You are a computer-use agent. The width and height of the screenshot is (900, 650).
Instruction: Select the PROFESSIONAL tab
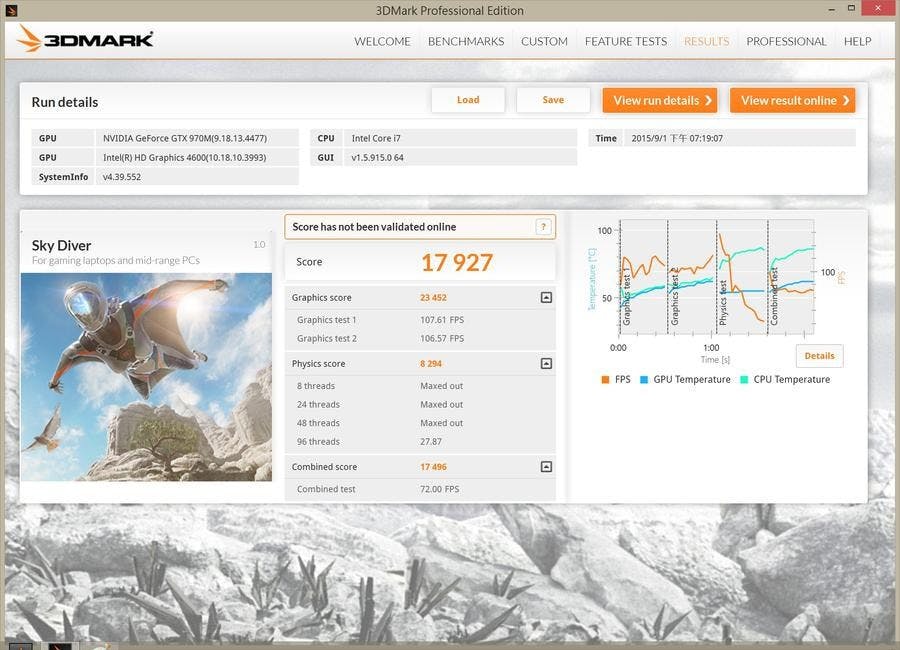click(786, 41)
